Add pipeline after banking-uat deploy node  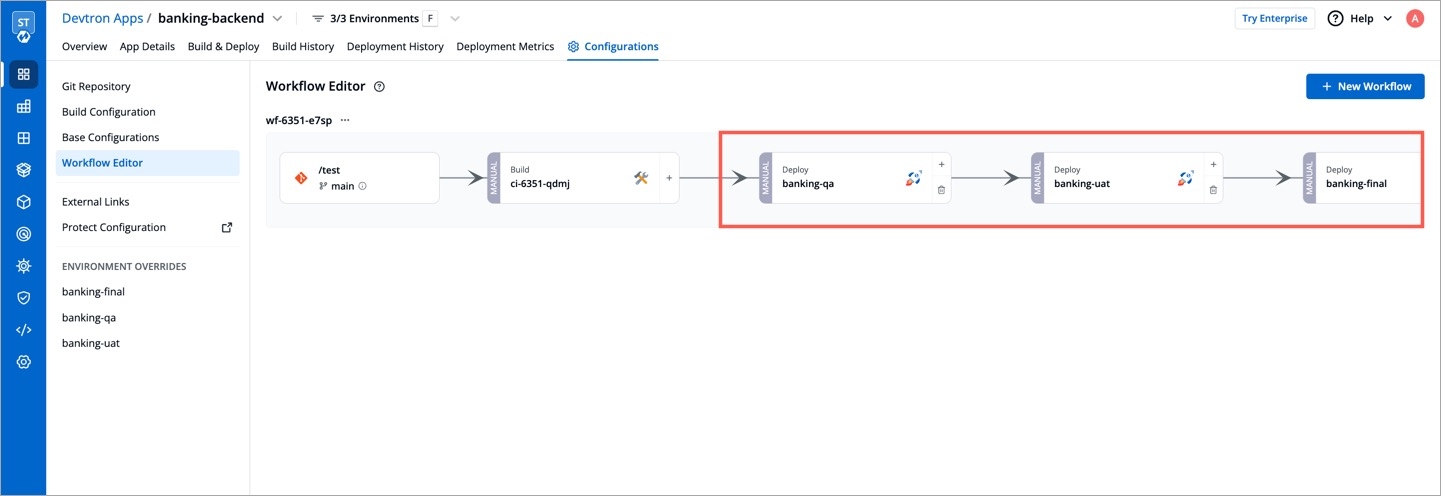[x=1213, y=165]
